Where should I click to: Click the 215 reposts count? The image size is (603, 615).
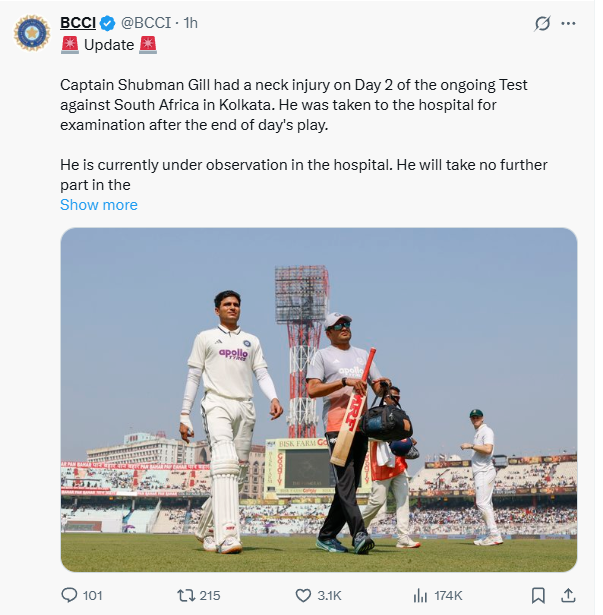[209, 595]
